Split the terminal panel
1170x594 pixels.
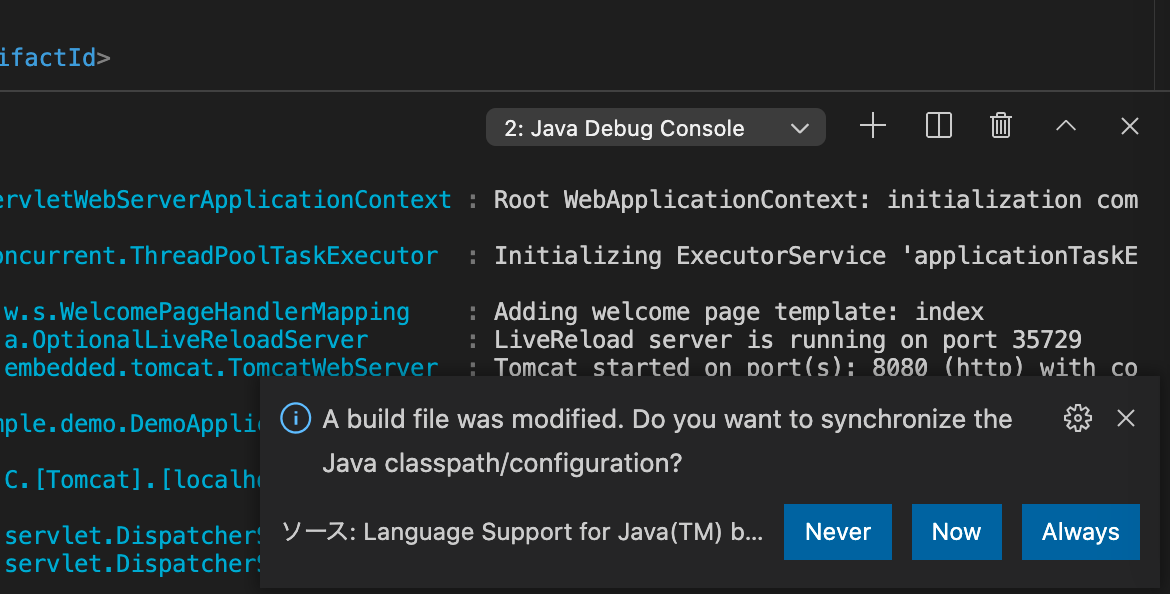pos(938,126)
